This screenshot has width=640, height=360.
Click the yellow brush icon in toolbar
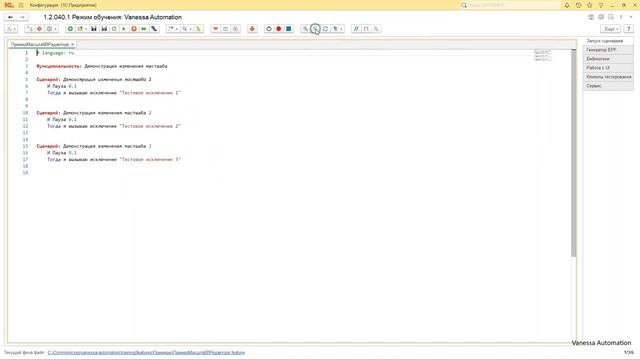pyautogui.click(x=198, y=29)
